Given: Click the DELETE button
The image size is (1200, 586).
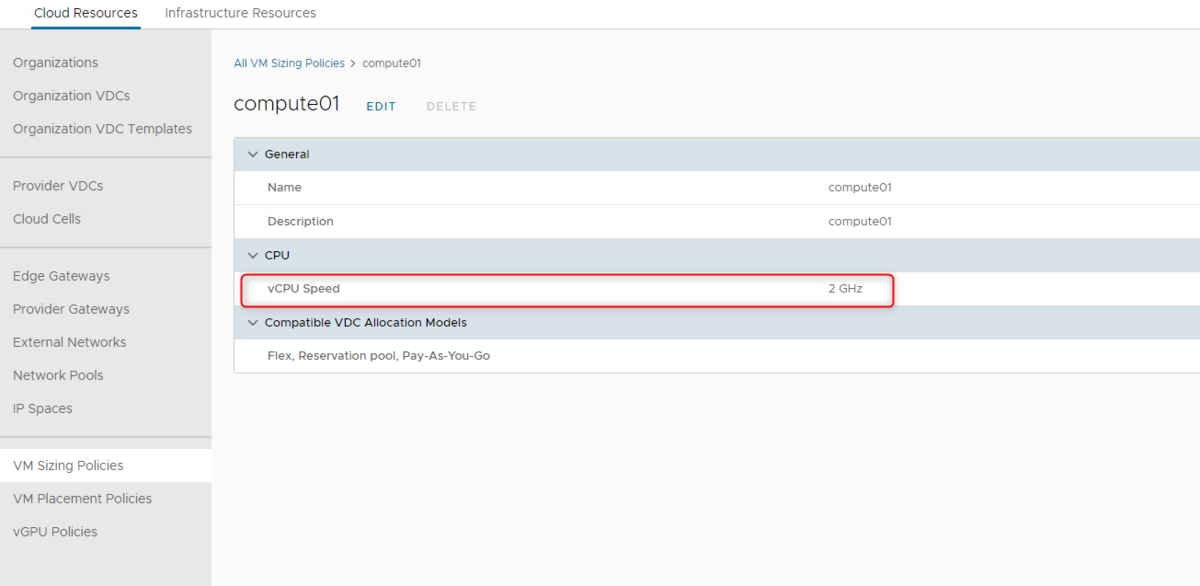Looking at the screenshot, I should 451,106.
